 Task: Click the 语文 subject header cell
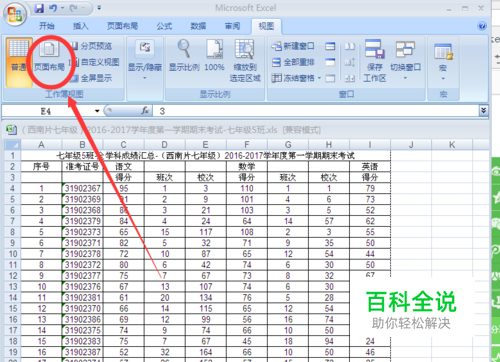[x=124, y=166]
